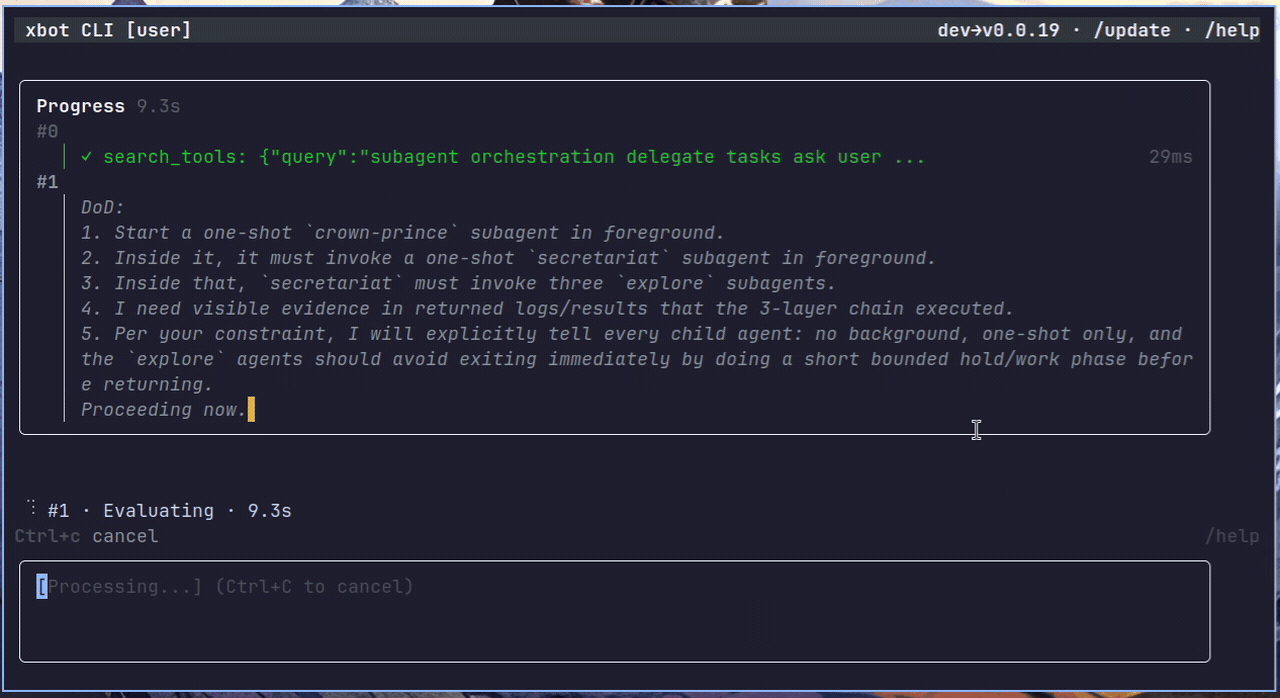Click the green checkmark beside search_tools
Viewport: 1280px width, 698px height.
click(84, 157)
